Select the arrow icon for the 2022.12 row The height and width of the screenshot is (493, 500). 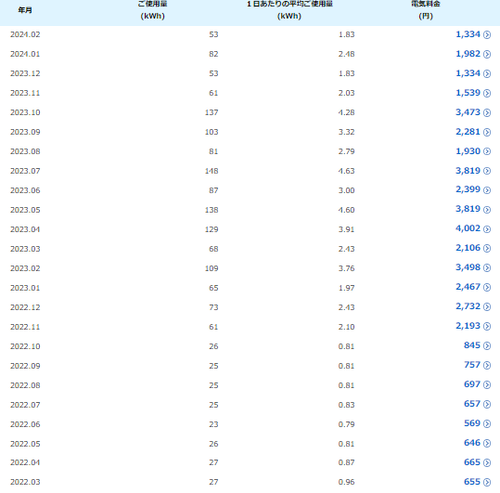click(487, 307)
